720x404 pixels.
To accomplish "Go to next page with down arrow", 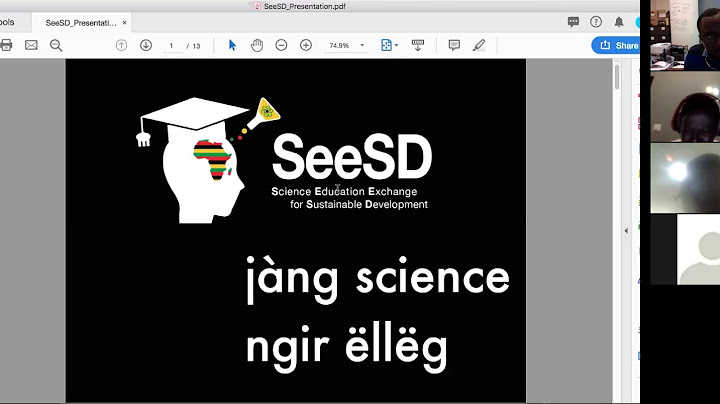I will (146, 45).
